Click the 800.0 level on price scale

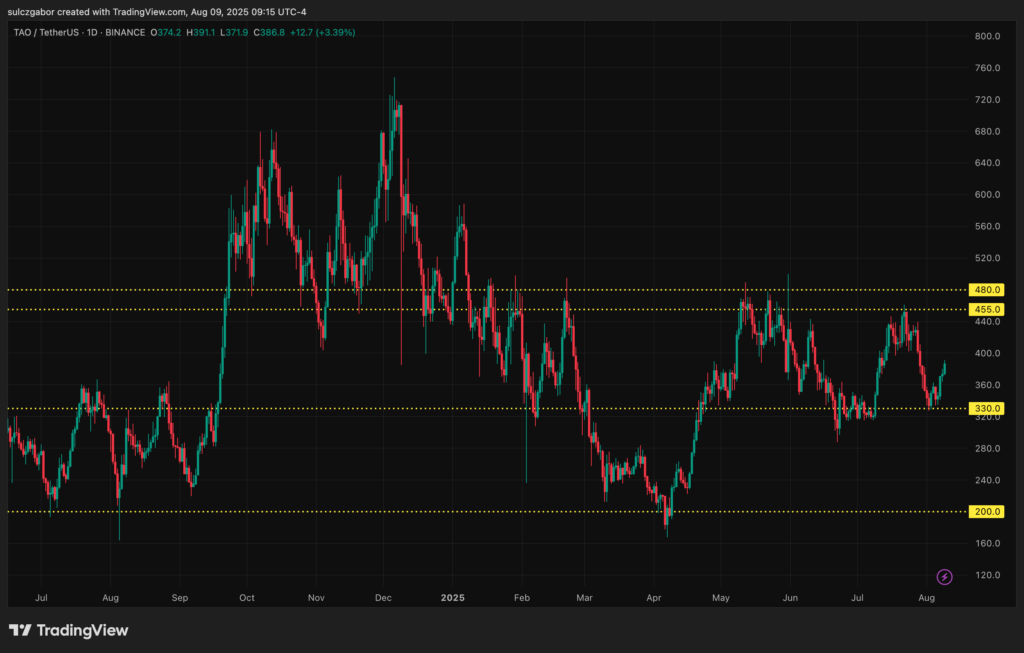pyautogui.click(x=987, y=36)
